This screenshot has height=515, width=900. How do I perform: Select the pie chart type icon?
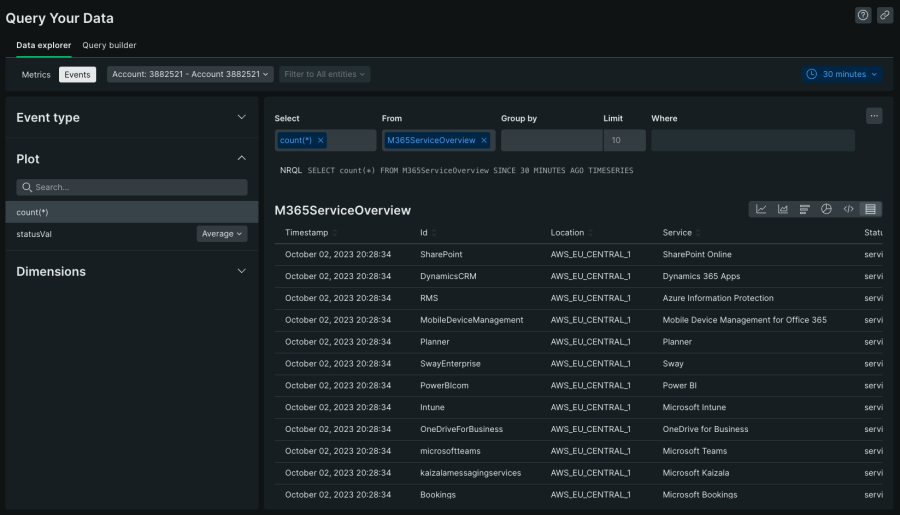(827, 210)
